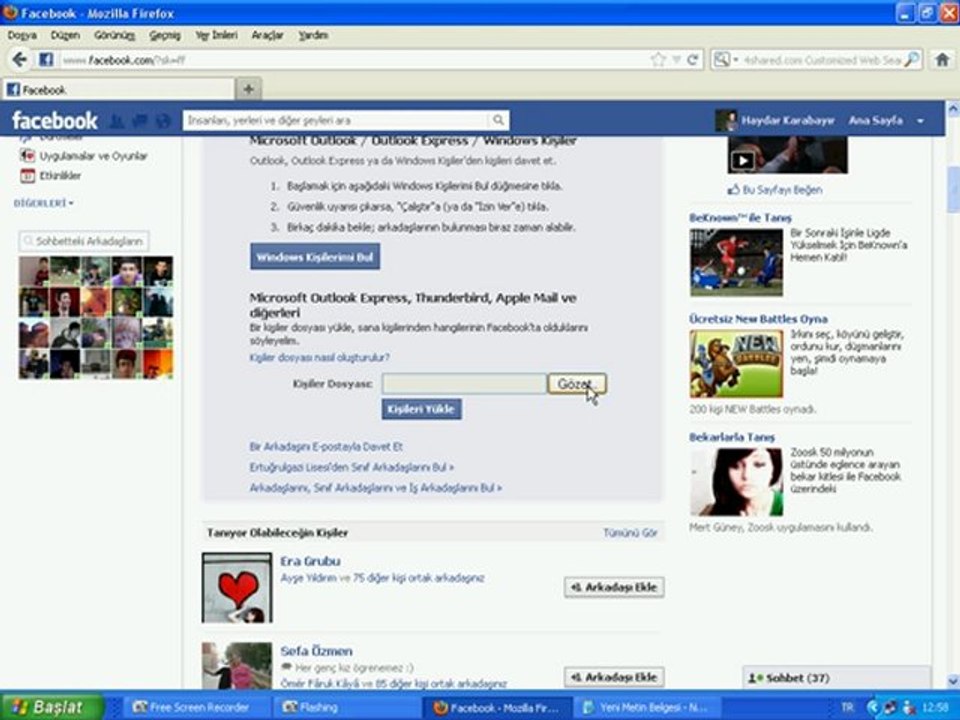Click the New Battles ad image
Screen dimensions: 960x720
[x=736, y=364]
